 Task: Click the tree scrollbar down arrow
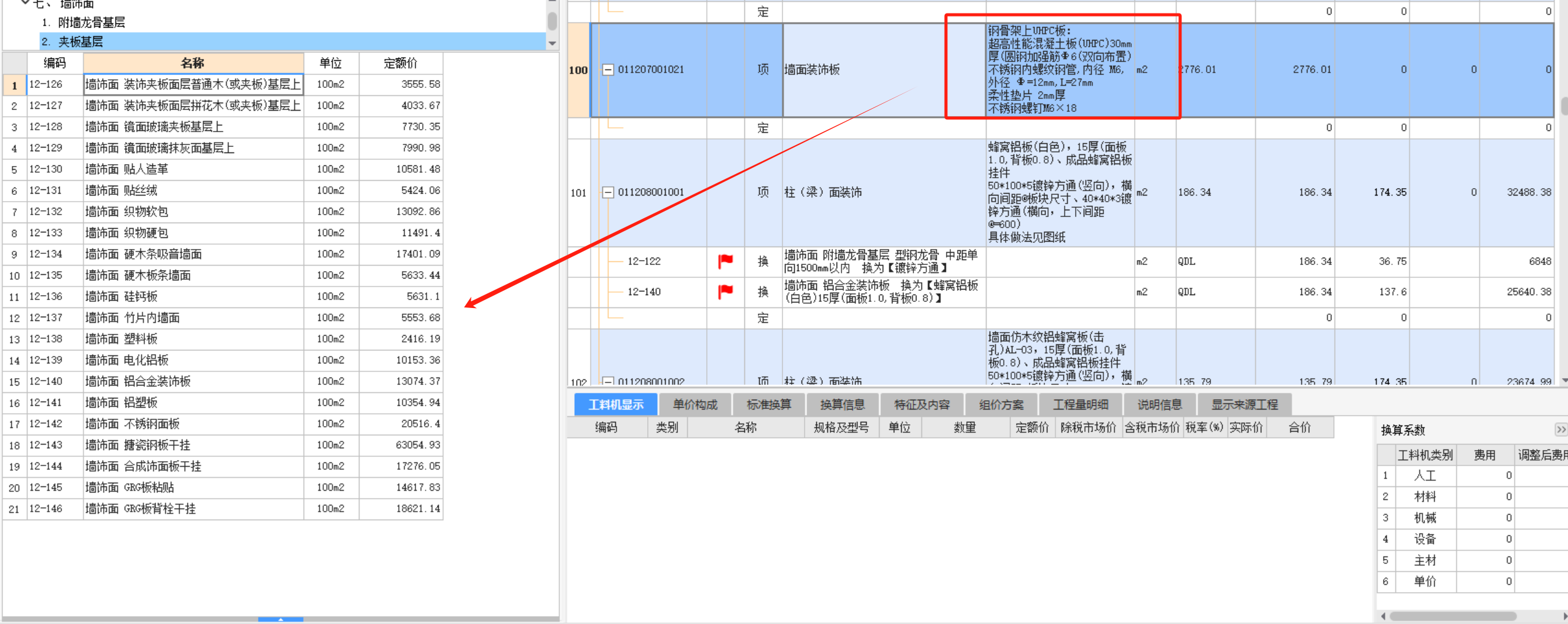click(552, 44)
